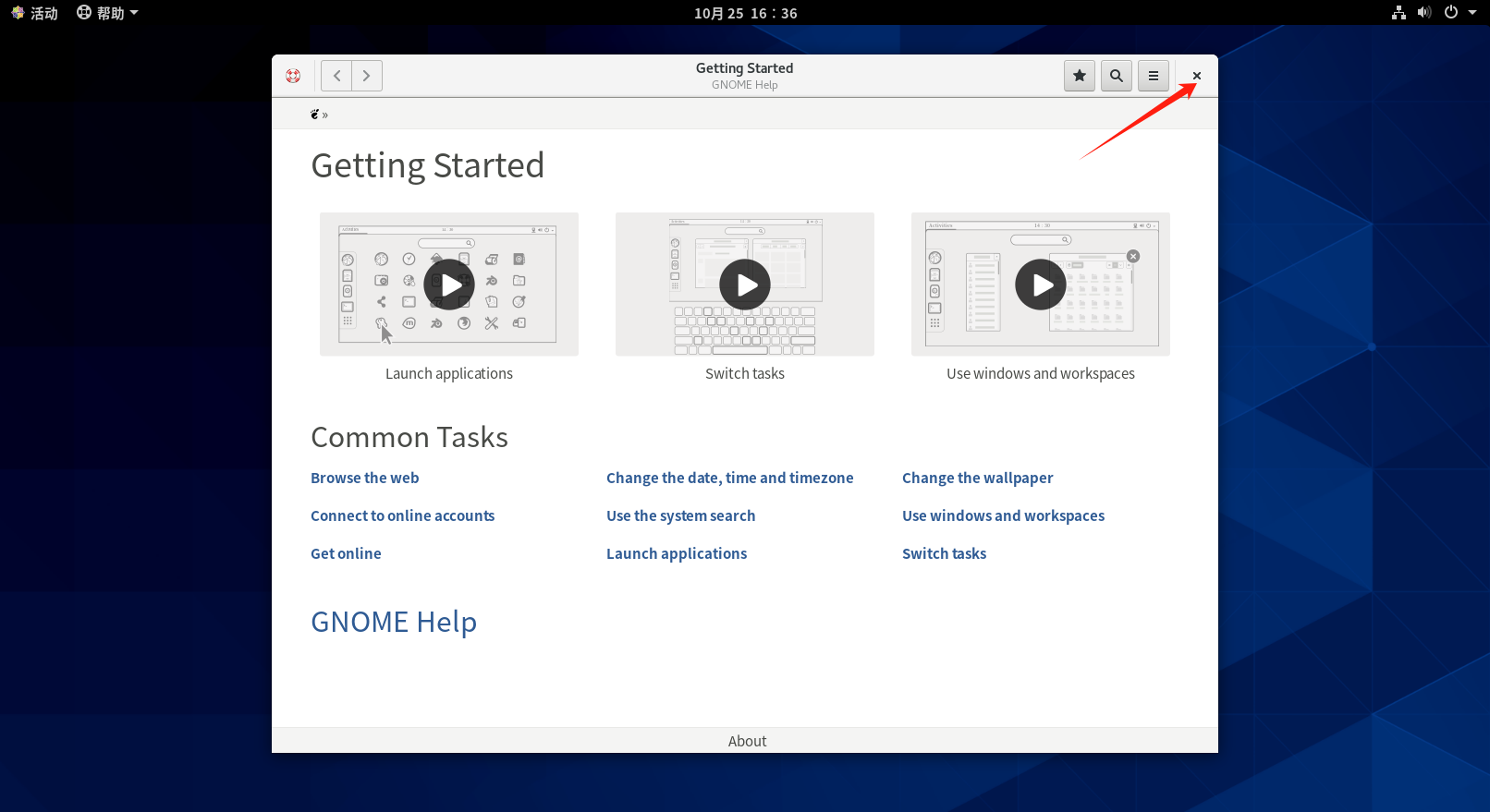Open the power system menu dropdown
1490x812 pixels.
(x=1460, y=13)
